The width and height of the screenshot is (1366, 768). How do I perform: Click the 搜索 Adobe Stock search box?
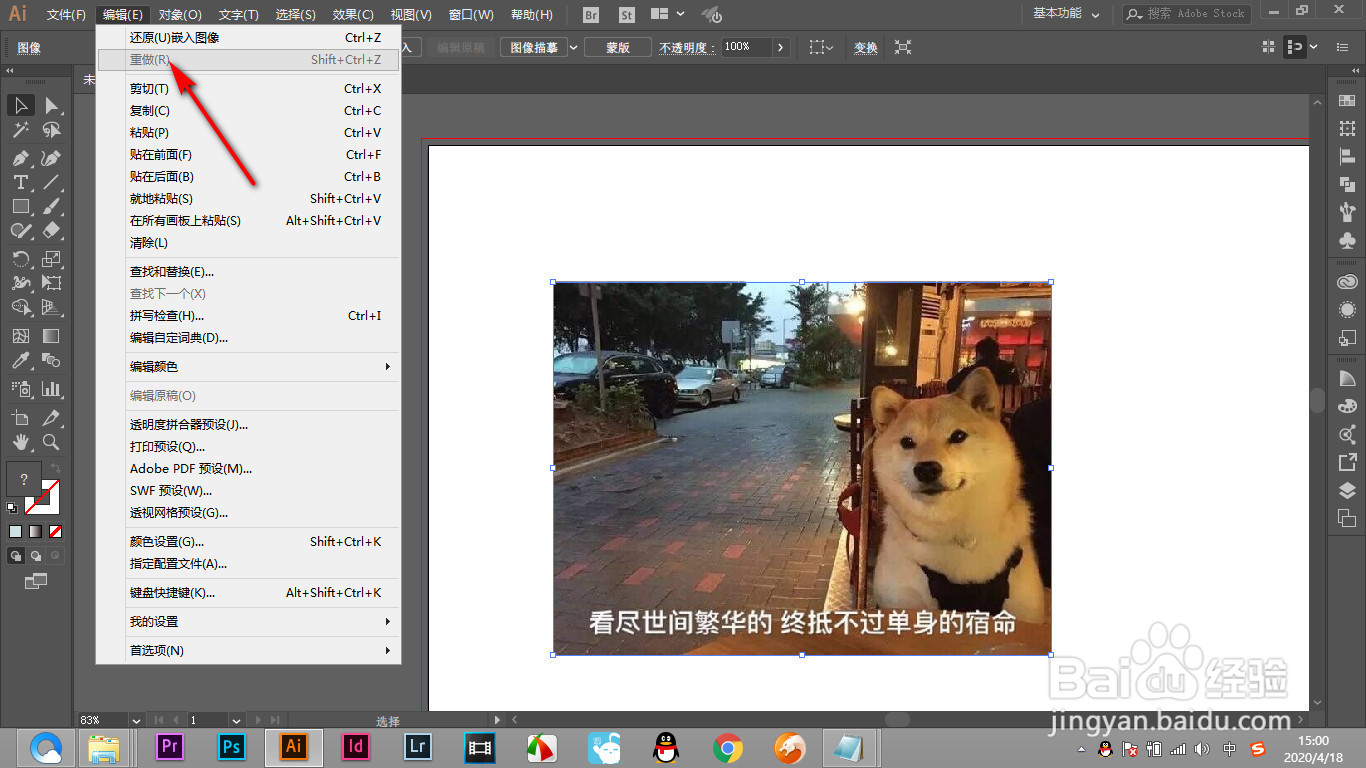(x=1186, y=14)
